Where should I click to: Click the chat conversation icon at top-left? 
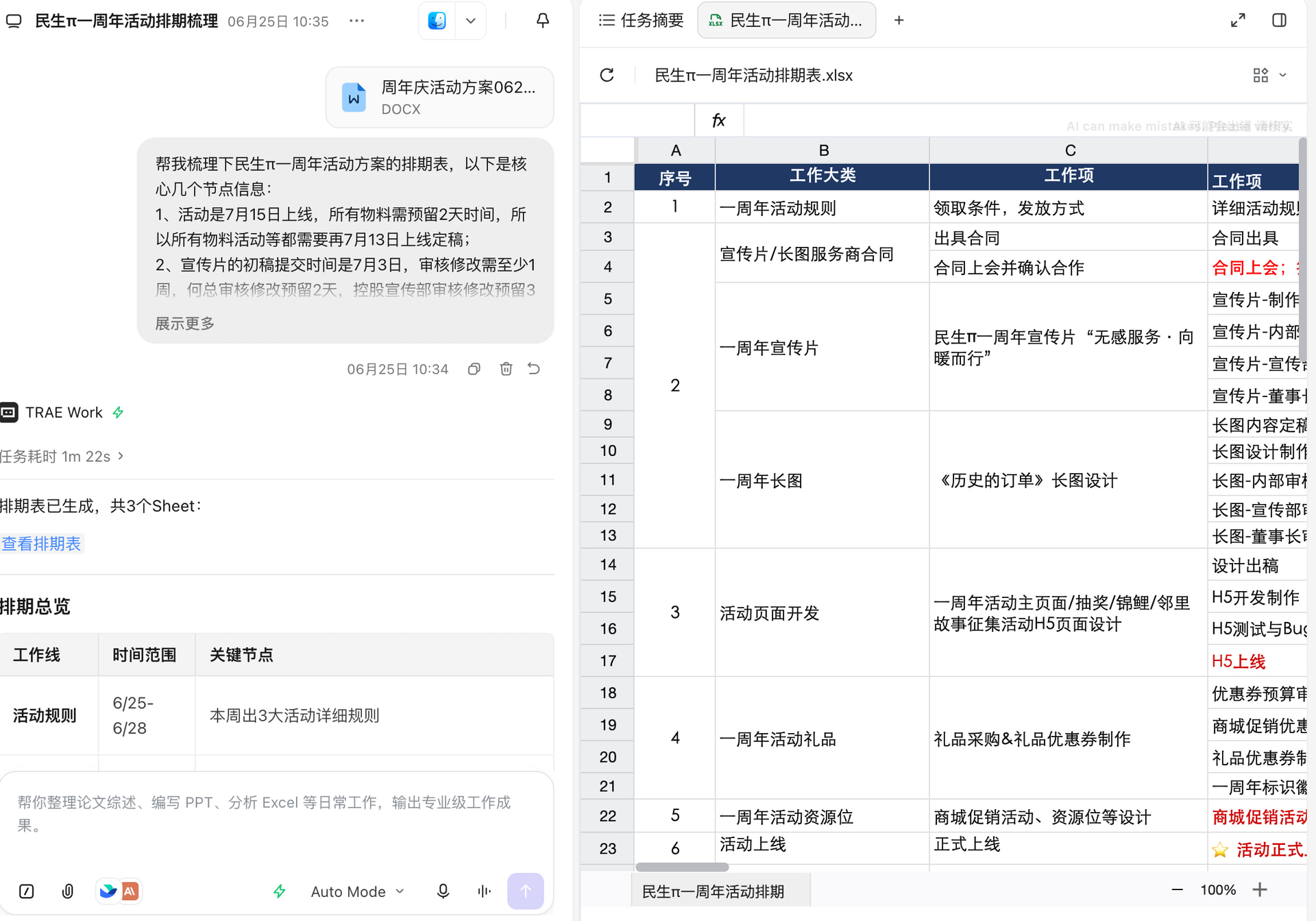click(x=14, y=21)
